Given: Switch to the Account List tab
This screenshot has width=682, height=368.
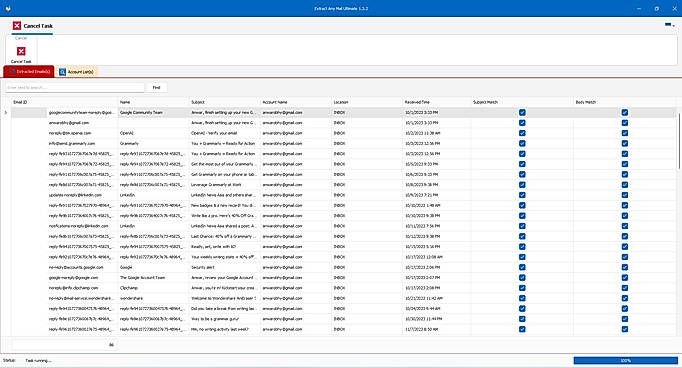Looking at the screenshot, I should point(77,72).
